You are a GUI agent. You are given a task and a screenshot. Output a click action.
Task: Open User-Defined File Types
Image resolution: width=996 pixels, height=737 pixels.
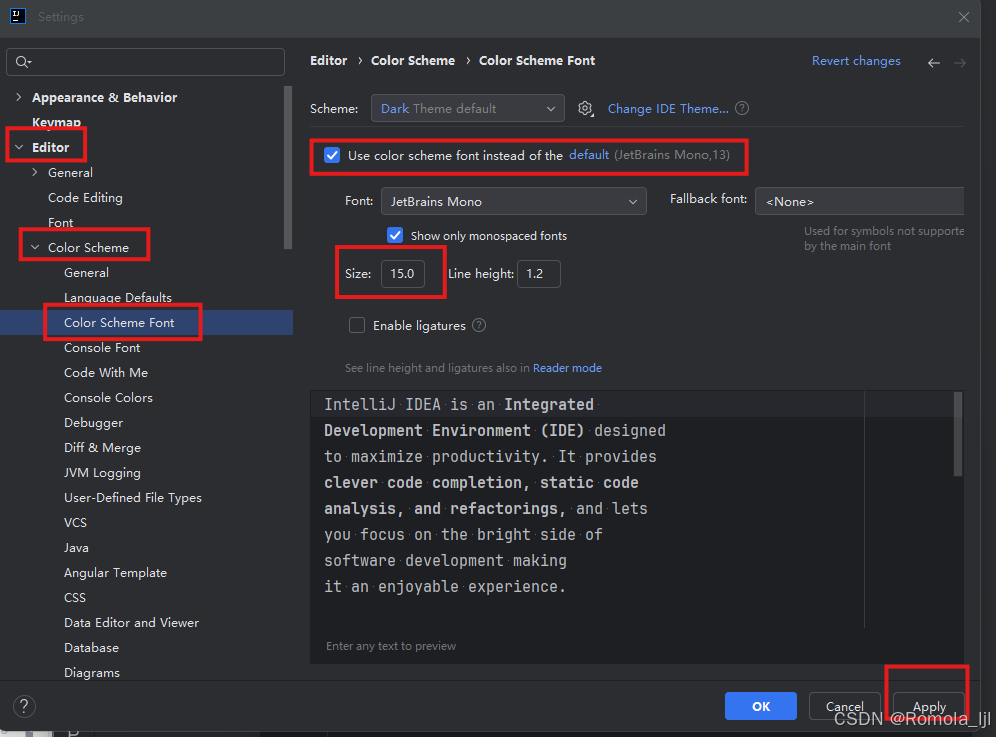pos(133,497)
